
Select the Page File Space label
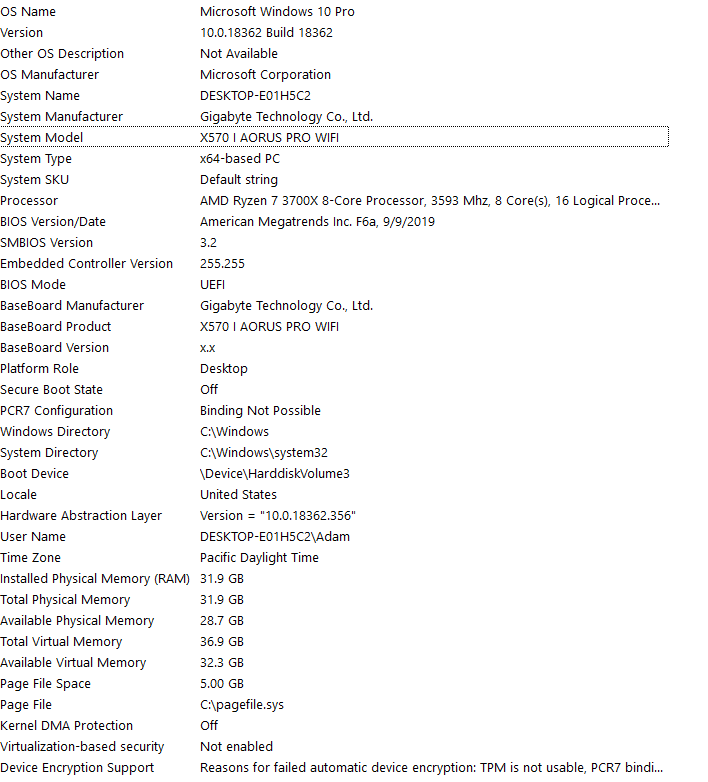click(x=45, y=683)
